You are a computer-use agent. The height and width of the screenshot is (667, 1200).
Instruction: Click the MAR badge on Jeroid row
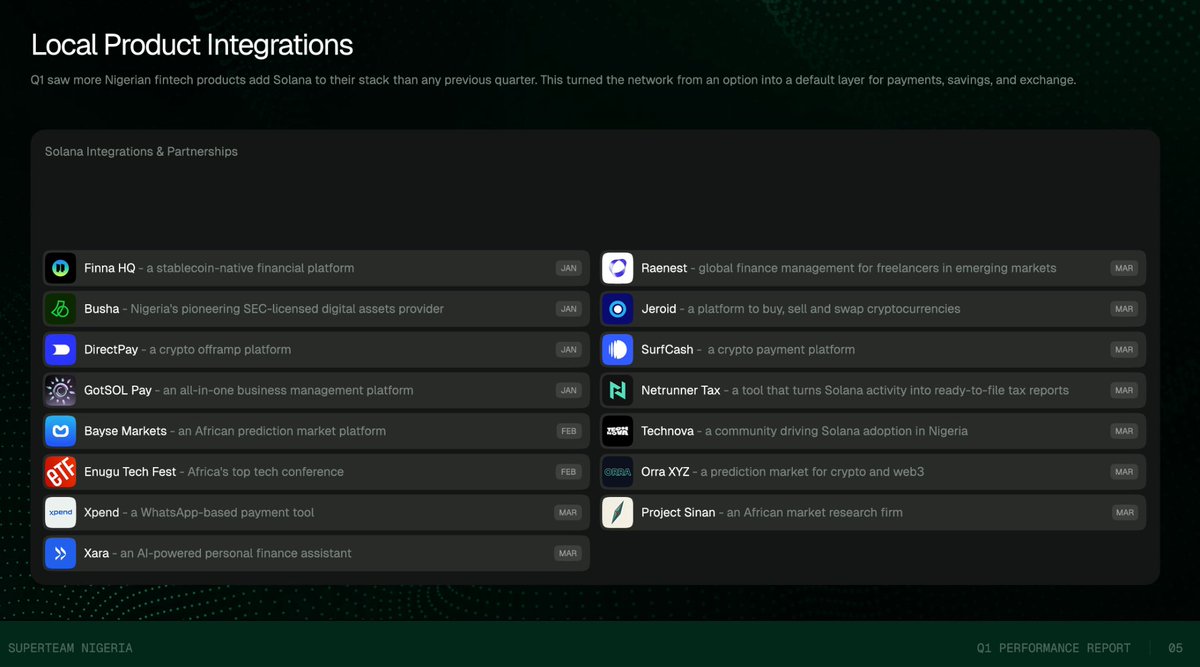pos(1124,309)
